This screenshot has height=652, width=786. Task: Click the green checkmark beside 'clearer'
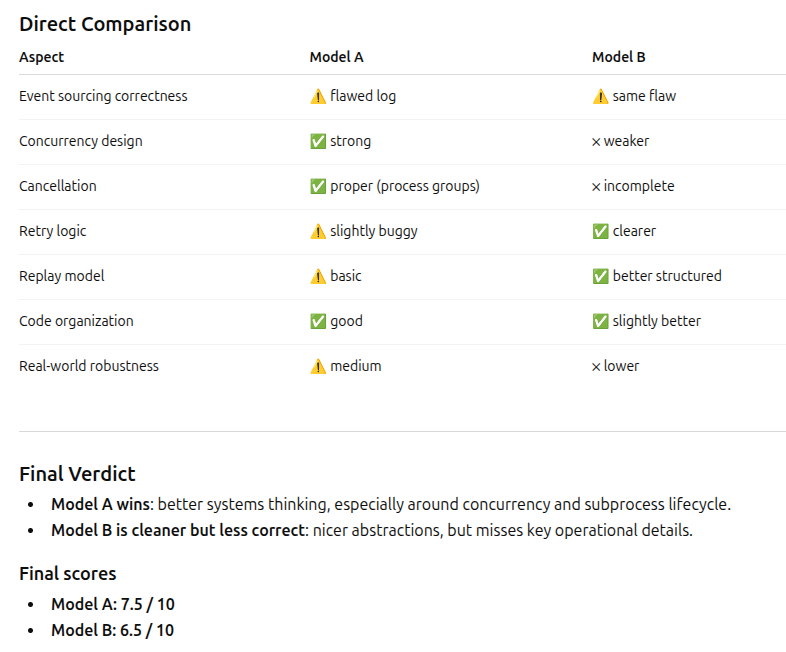pyautogui.click(x=600, y=232)
